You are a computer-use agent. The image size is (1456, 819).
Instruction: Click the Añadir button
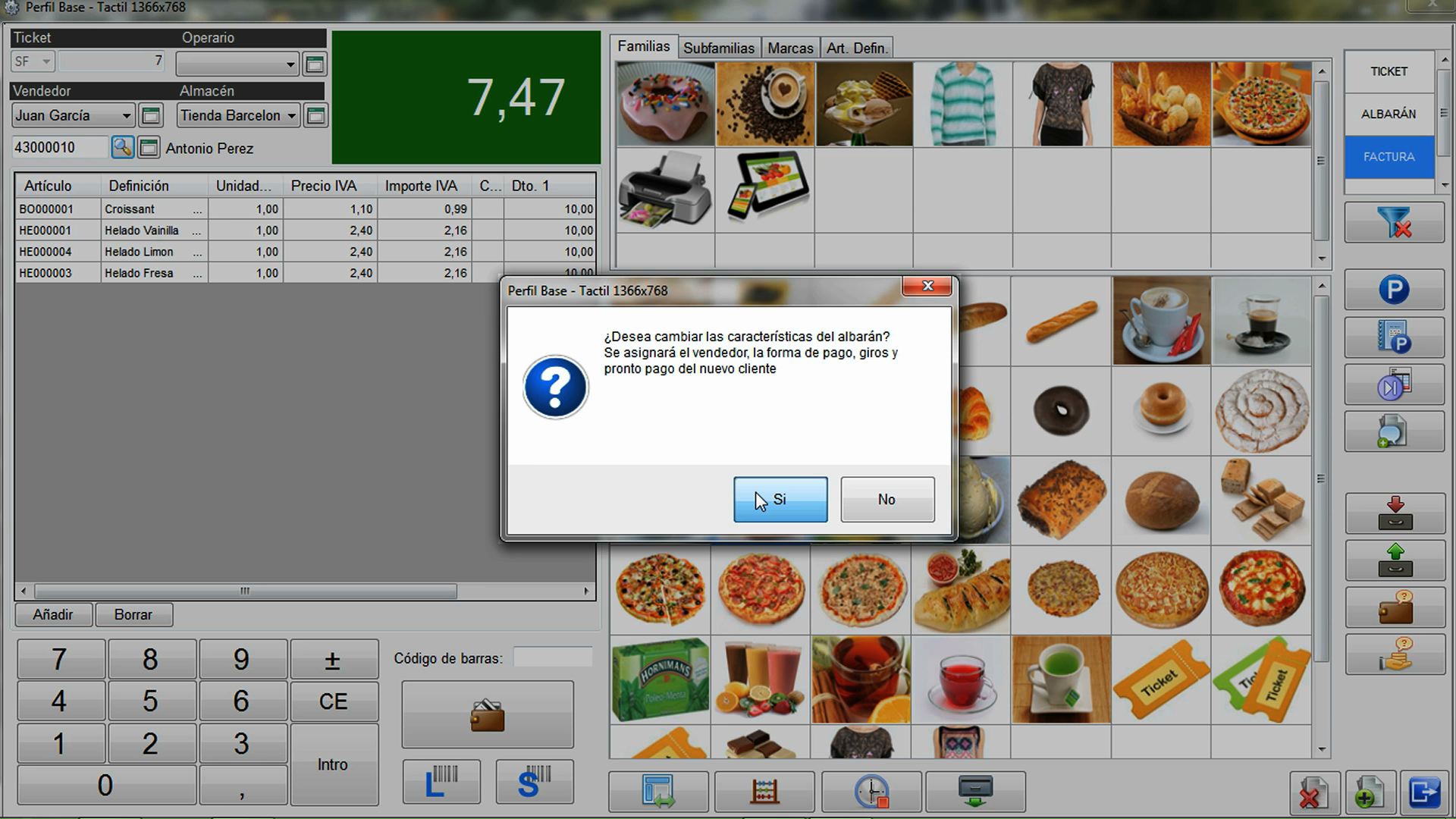pos(53,614)
